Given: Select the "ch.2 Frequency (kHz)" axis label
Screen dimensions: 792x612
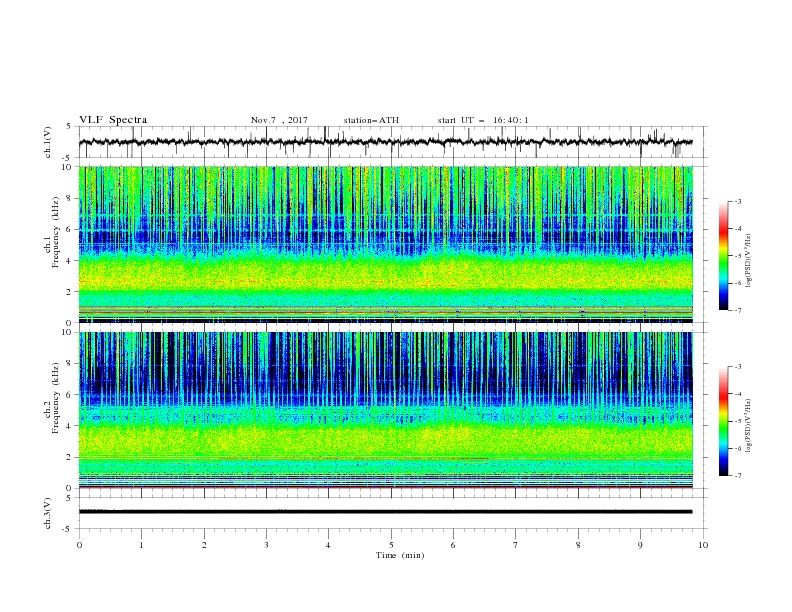Looking at the screenshot, I should pos(52,398).
